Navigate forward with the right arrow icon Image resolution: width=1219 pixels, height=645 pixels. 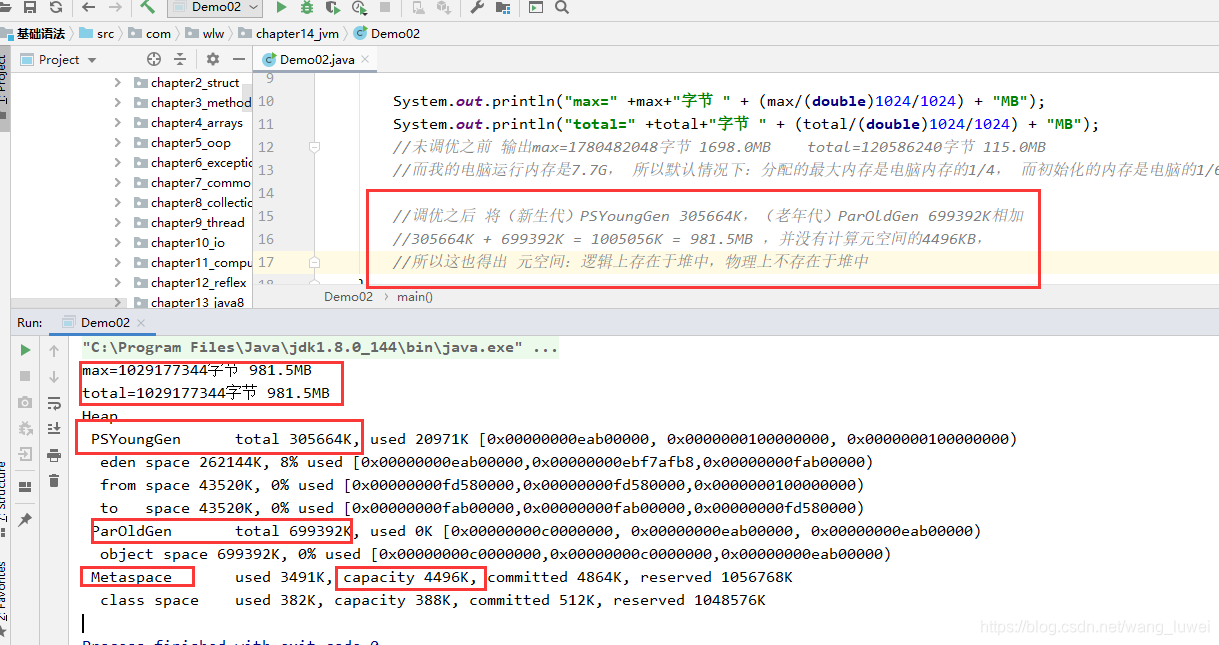tap(117, 7)
